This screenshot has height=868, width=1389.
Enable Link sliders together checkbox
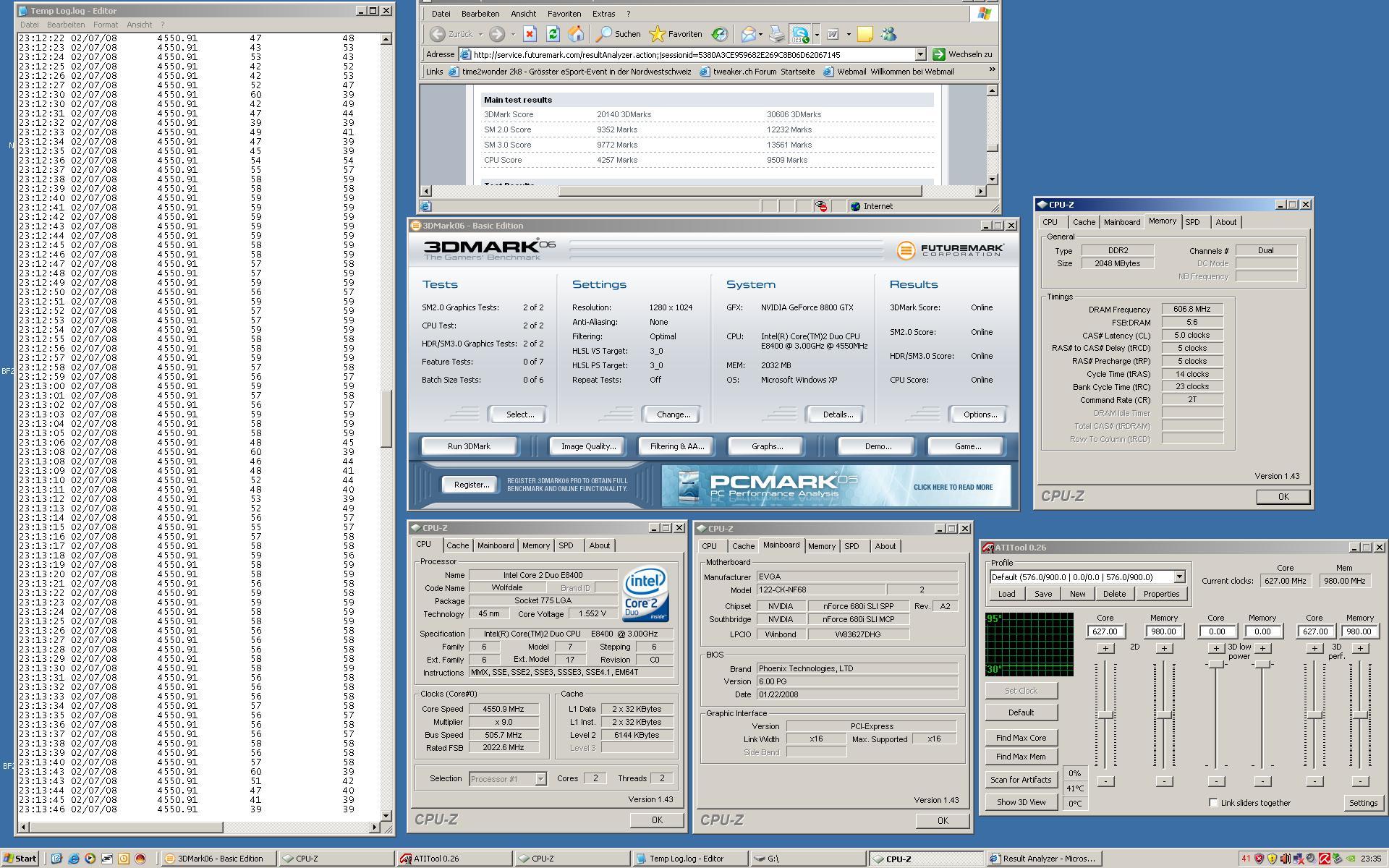click(x=1213, y=802)
